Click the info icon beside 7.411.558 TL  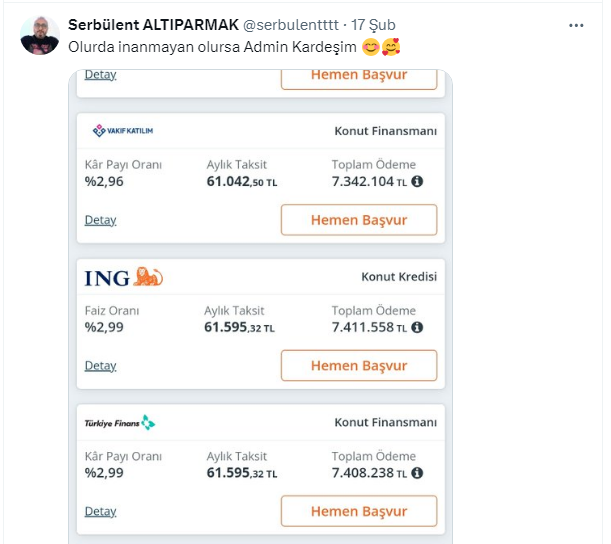pyautogui.click(x=417, y=327)
